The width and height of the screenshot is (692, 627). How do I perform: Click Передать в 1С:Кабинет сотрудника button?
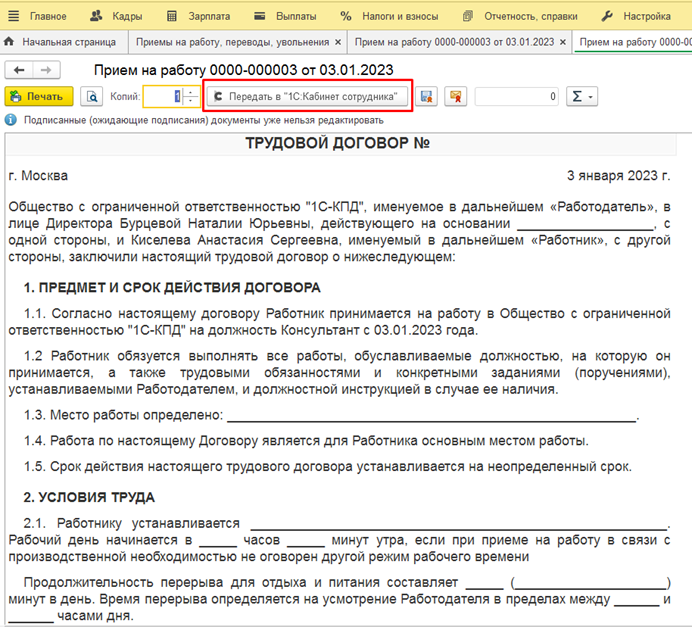(x=307, y=97)
